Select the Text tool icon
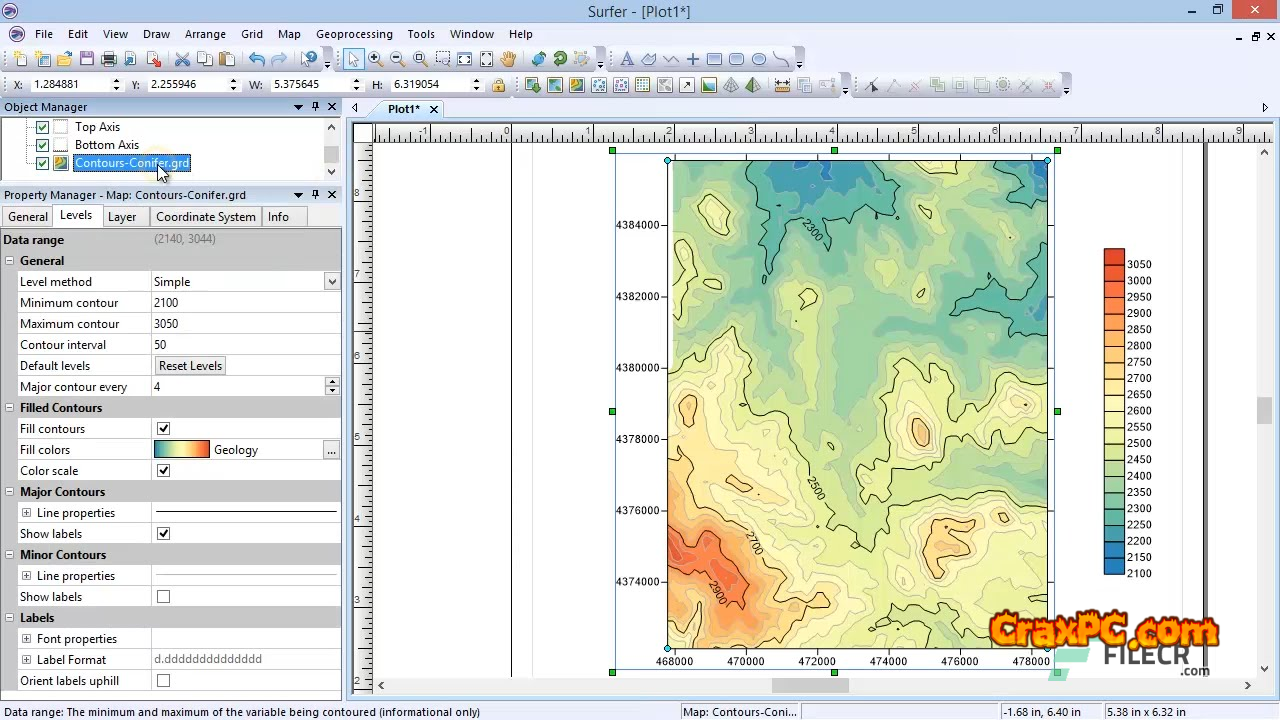1280x720 pixels. pos(627,59)
